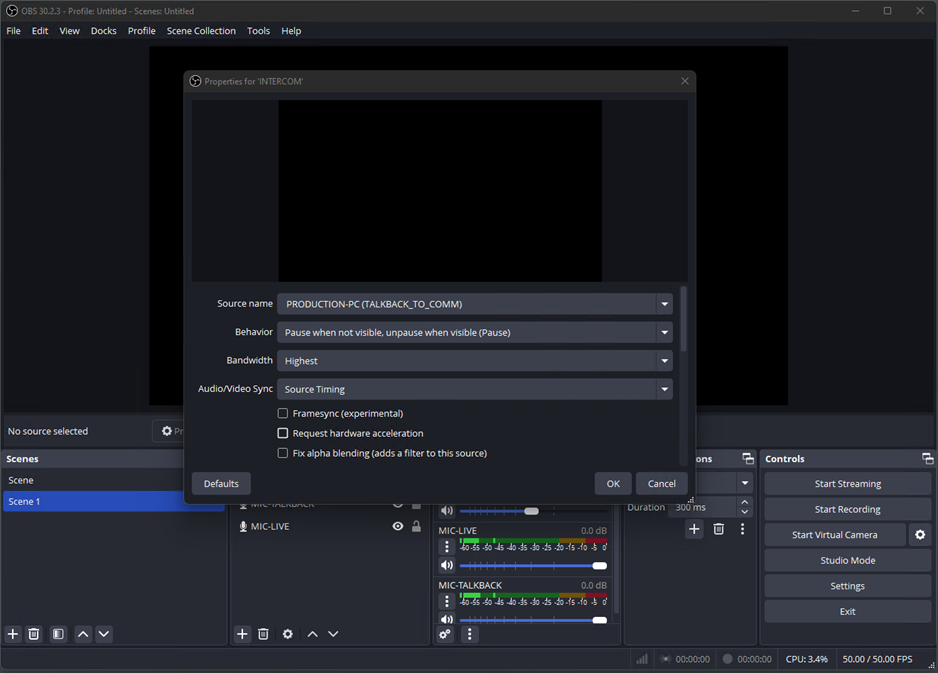The width and height of the screenshot is (938, 673).
Task: Open the Bandwidth dropdown
Action: point(664,361)
